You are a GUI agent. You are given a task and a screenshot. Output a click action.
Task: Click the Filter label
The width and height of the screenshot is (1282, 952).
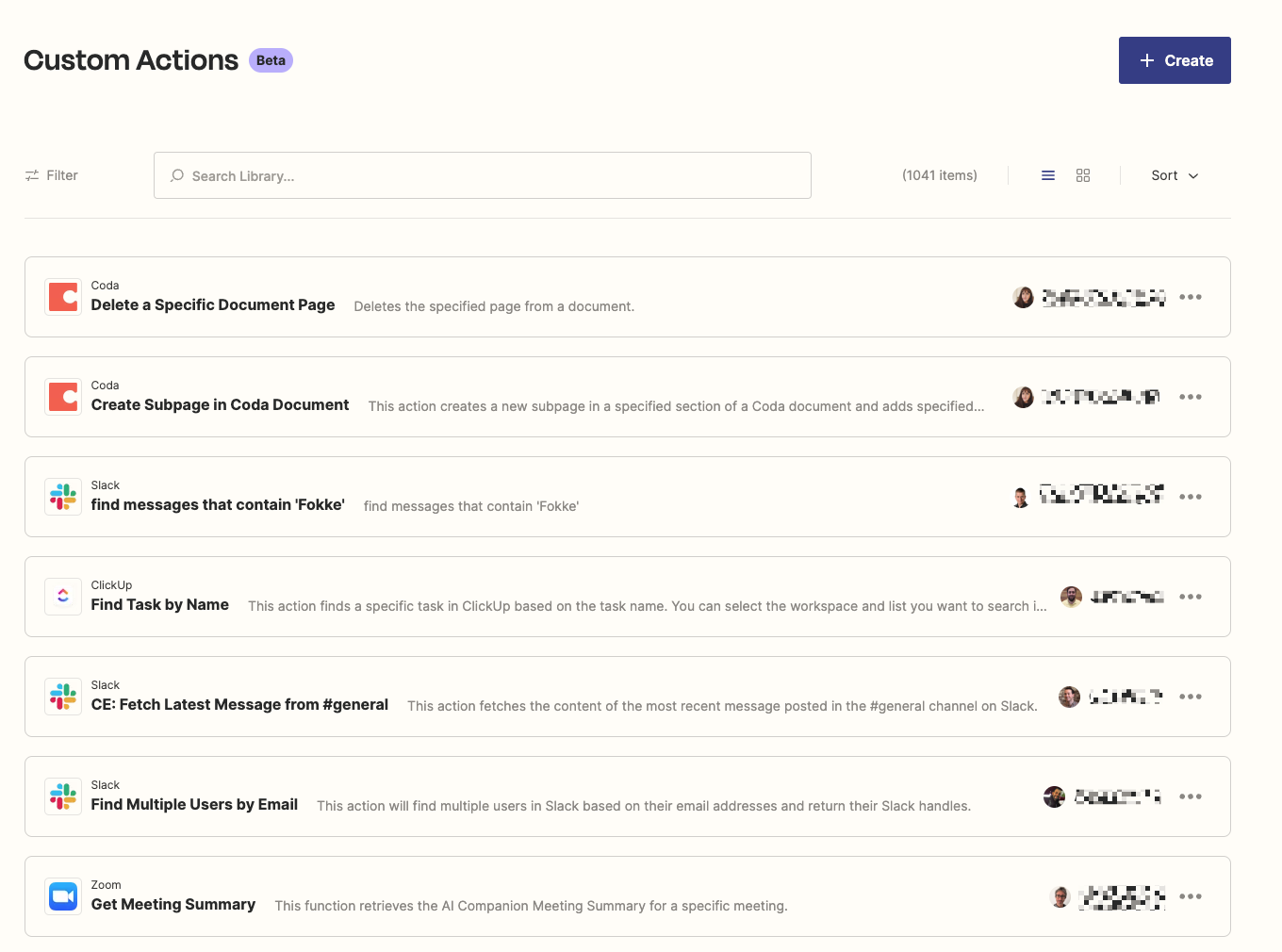tap(62, 174)
